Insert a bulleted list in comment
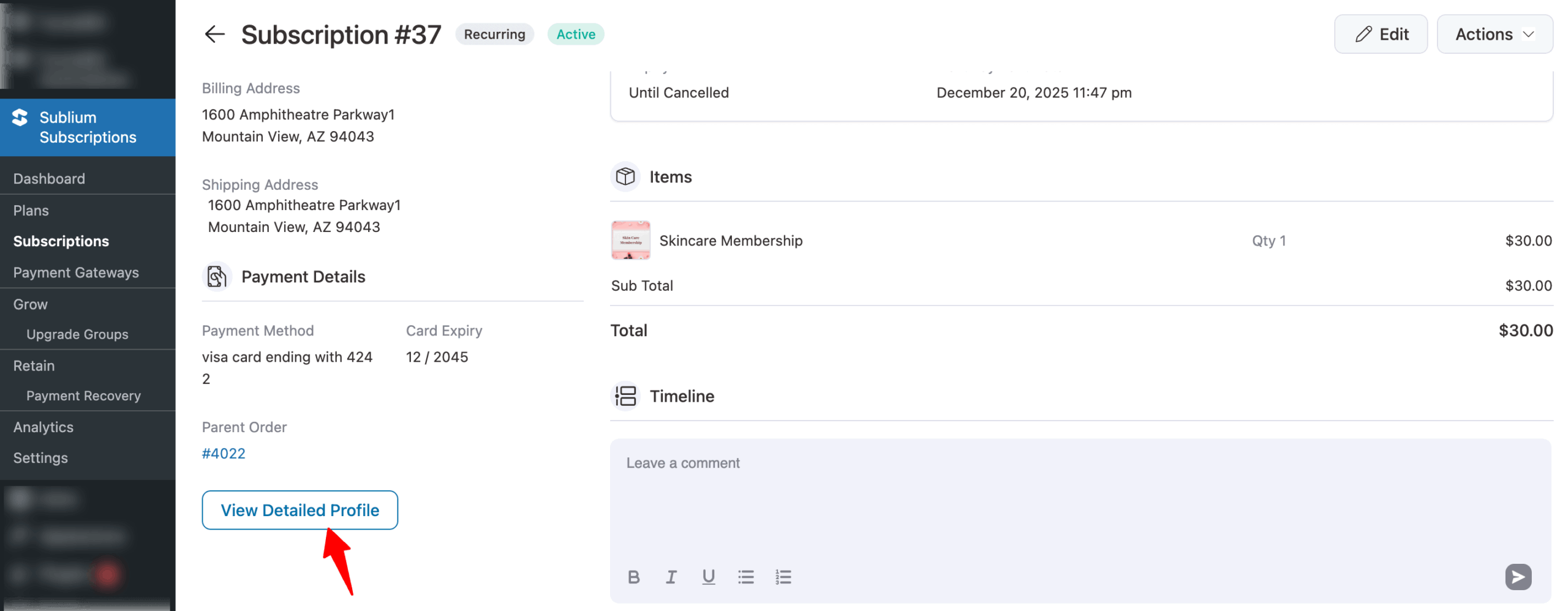1568x611 pixels. pyautogui.click(x=745, y=577)
